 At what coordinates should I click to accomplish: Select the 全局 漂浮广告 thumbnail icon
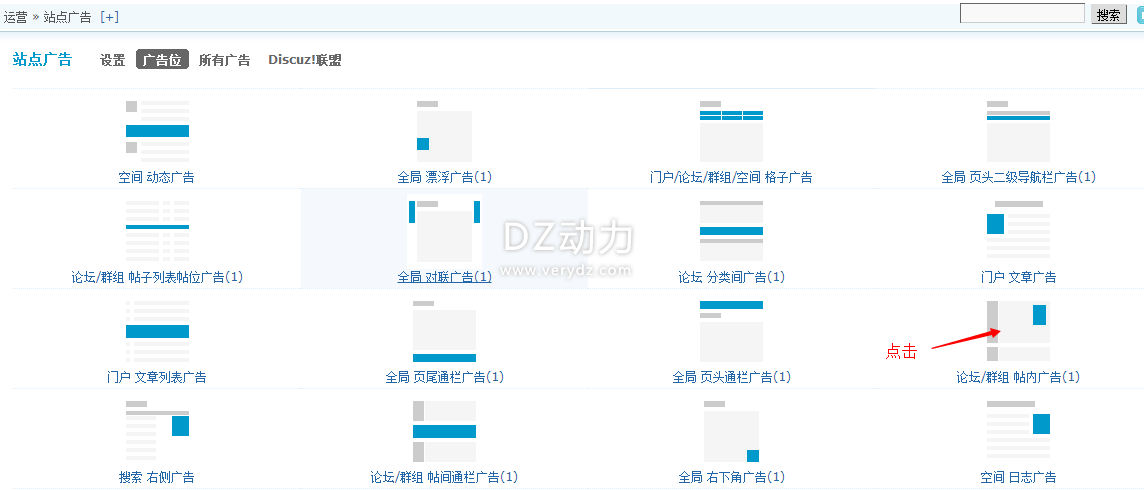444,131
